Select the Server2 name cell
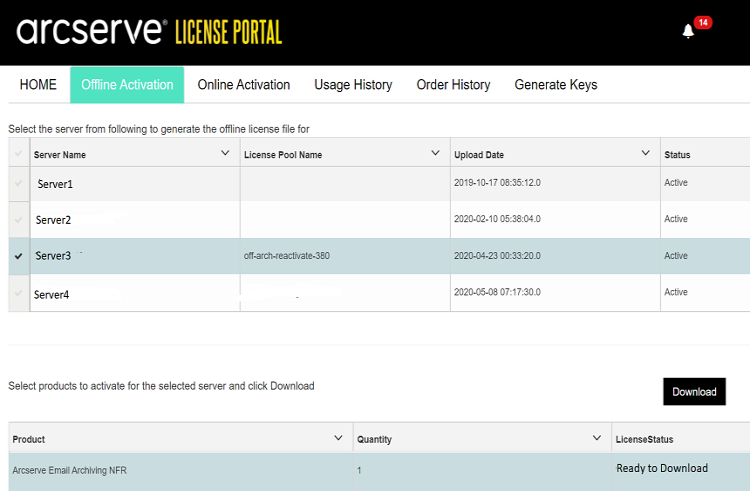The image size is (750, 491). 135,220
